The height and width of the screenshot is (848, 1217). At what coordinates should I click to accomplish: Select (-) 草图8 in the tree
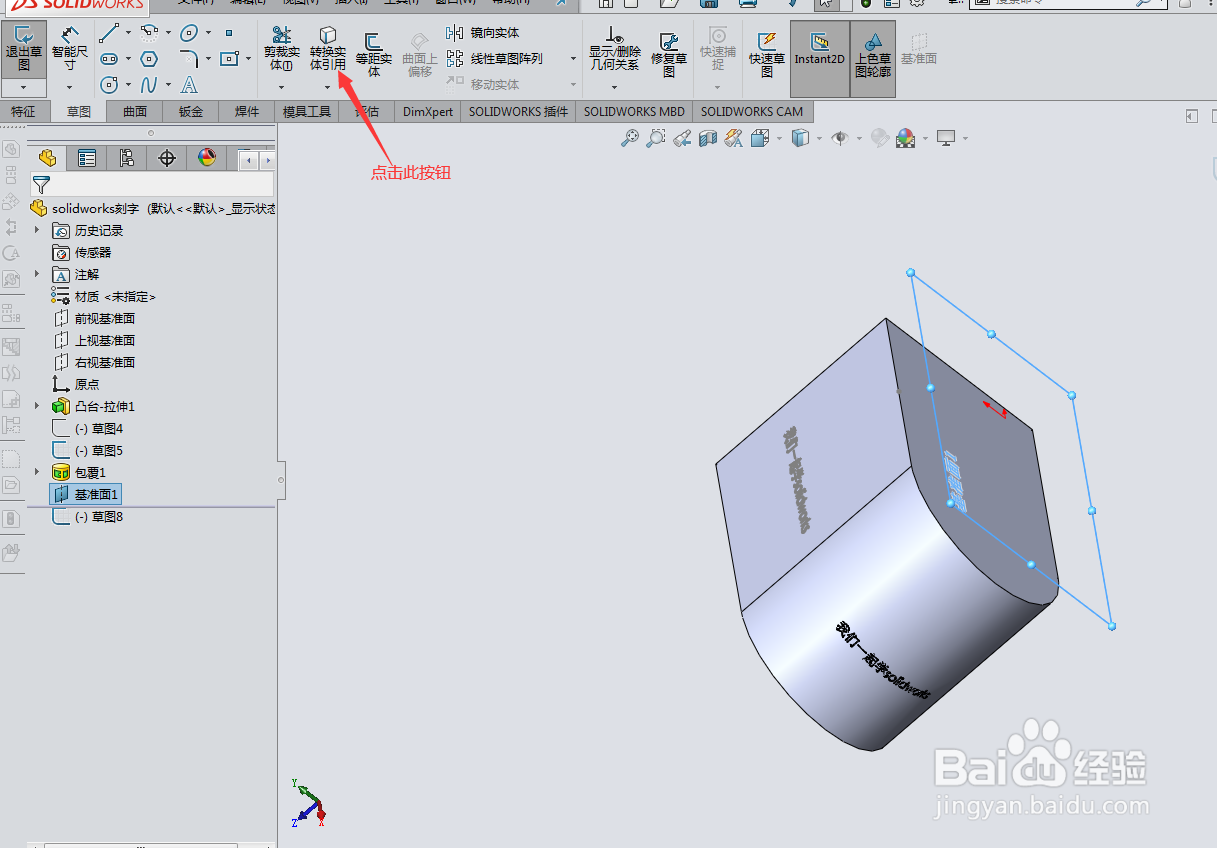click(87, 517)
